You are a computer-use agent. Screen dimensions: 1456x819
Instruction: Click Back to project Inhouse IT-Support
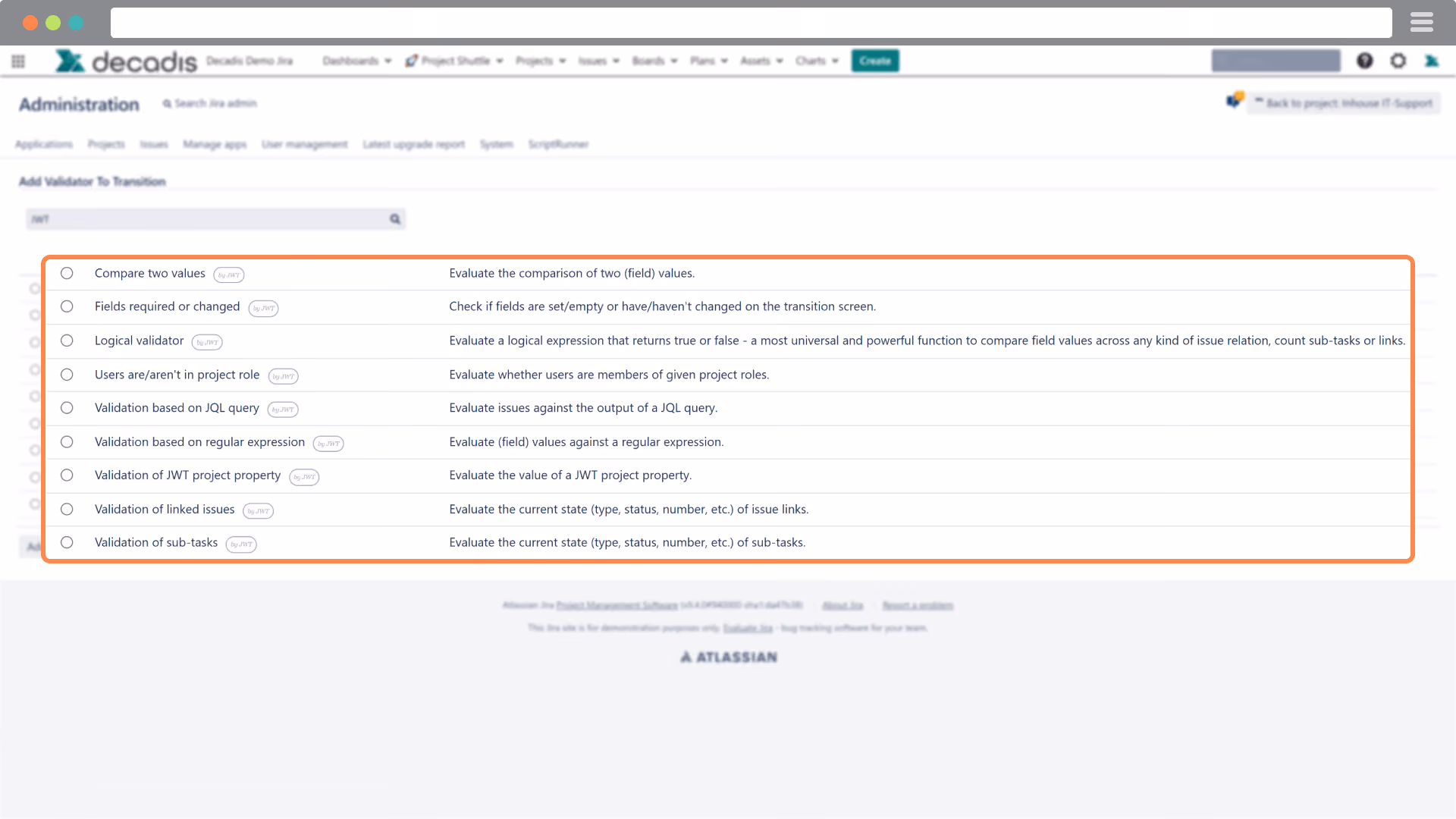[1344, 103]
